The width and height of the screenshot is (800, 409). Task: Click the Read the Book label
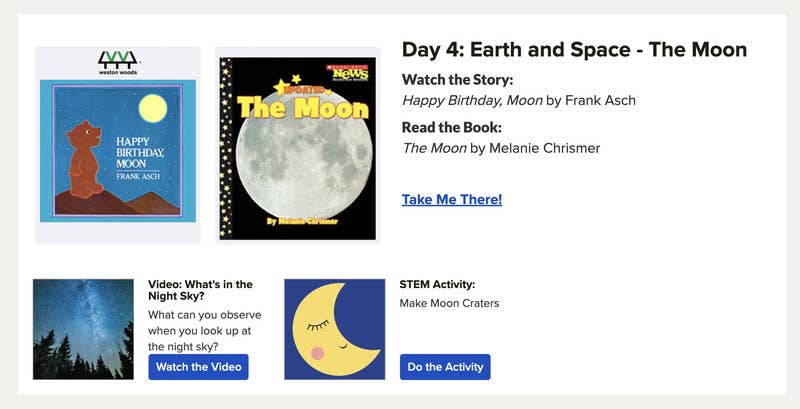click(x=451, y=127)
